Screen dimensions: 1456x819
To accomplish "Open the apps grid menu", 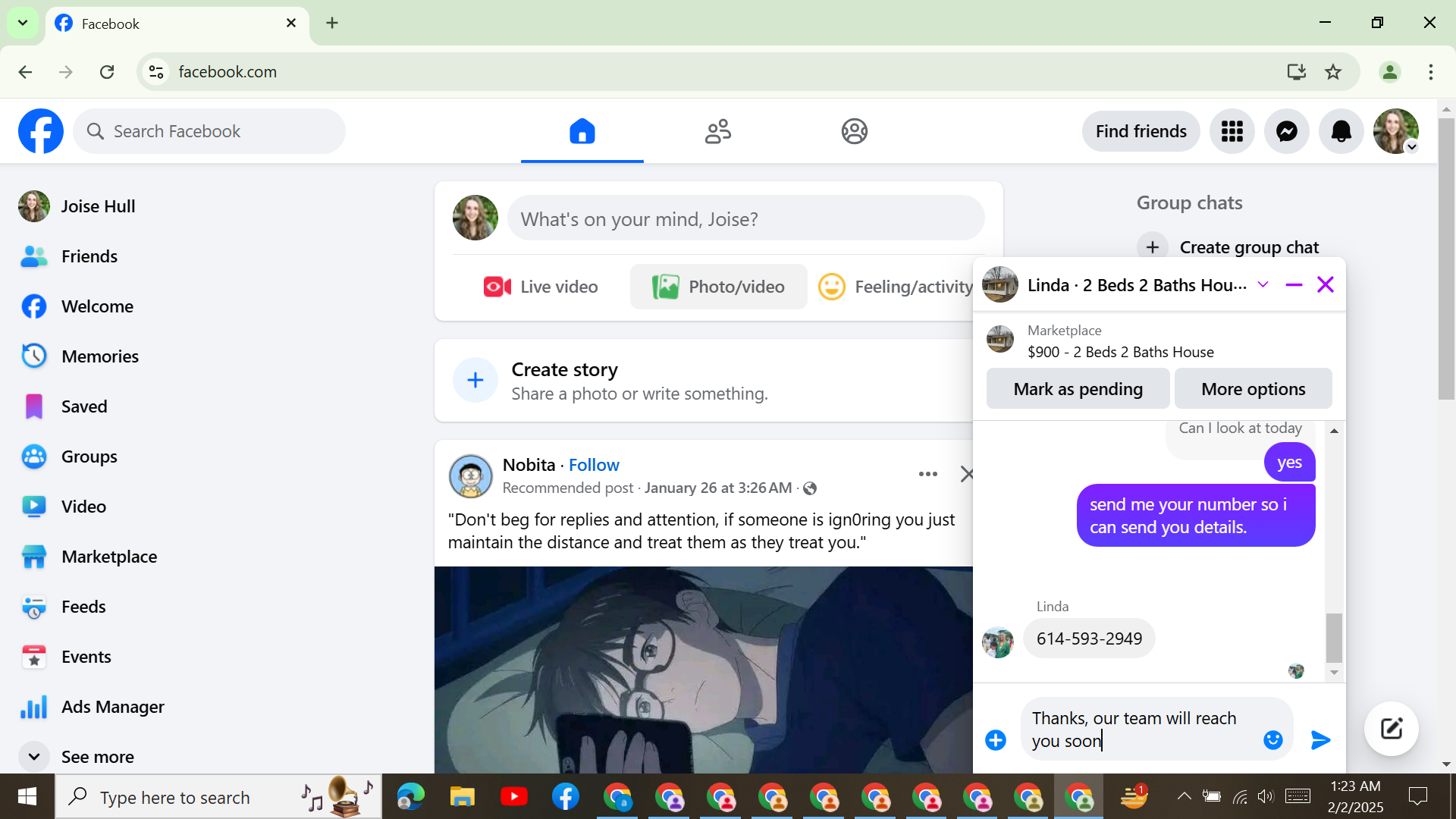I will tap(1232, 131).
